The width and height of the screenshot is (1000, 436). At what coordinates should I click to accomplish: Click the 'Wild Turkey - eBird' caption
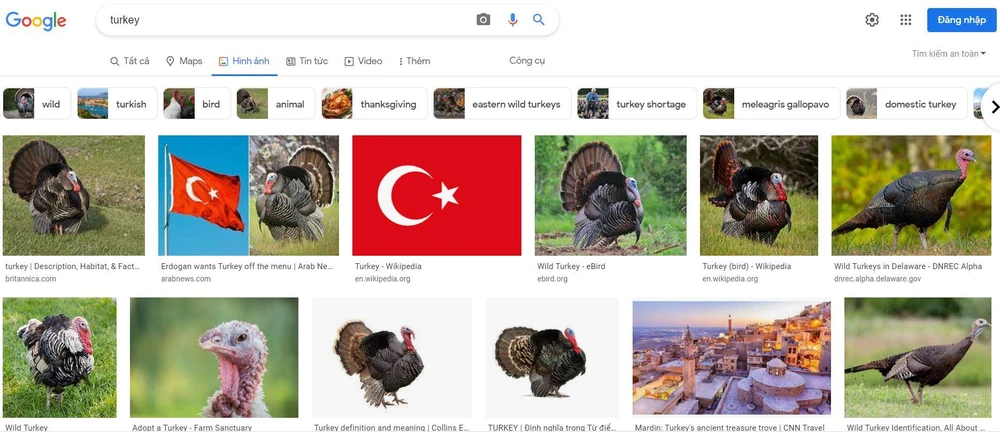(571, 266)
